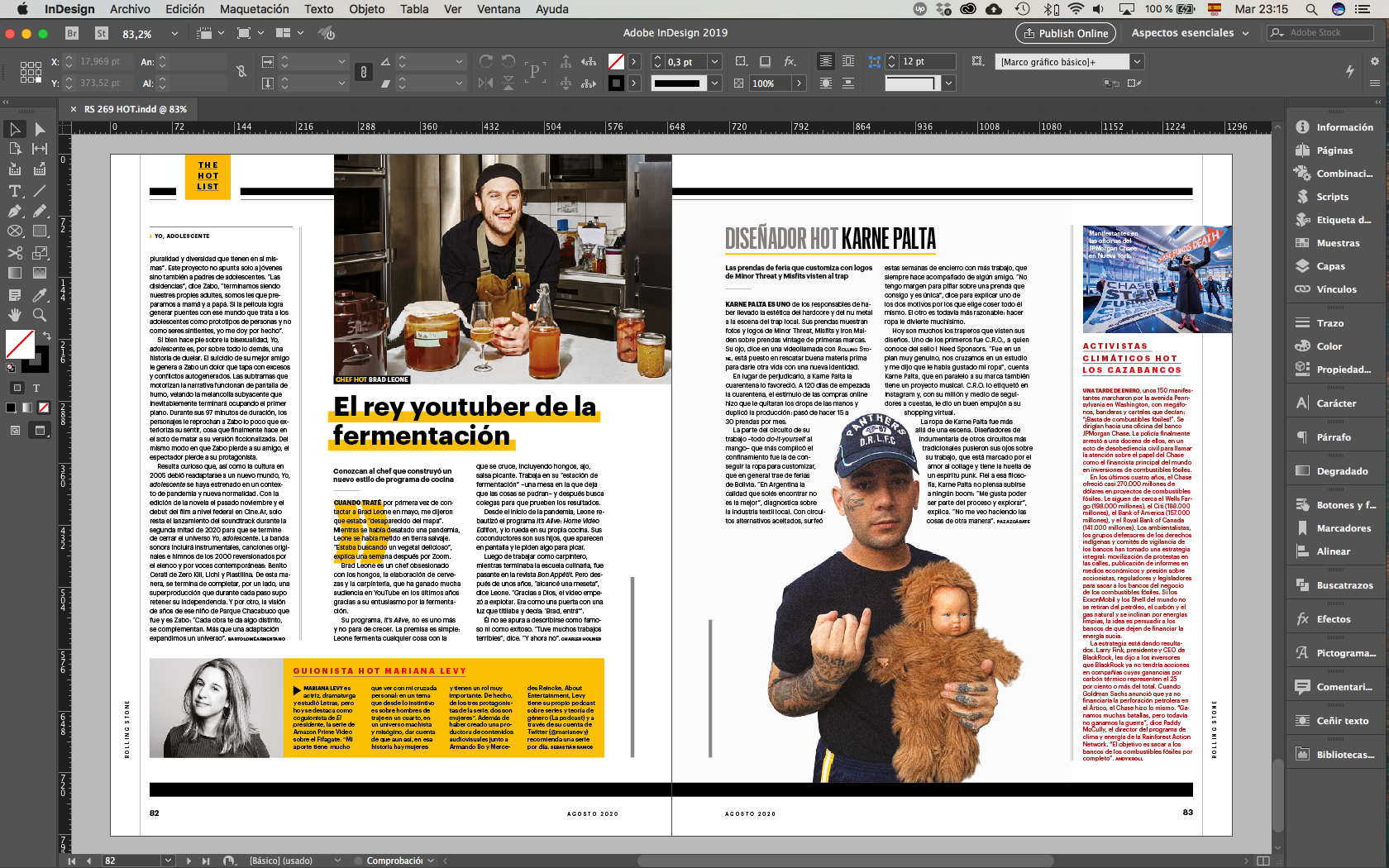Viewport: 1389px width, 868px height.
Task: Toggle the constrain scaling link button
Action: [363, 72]
